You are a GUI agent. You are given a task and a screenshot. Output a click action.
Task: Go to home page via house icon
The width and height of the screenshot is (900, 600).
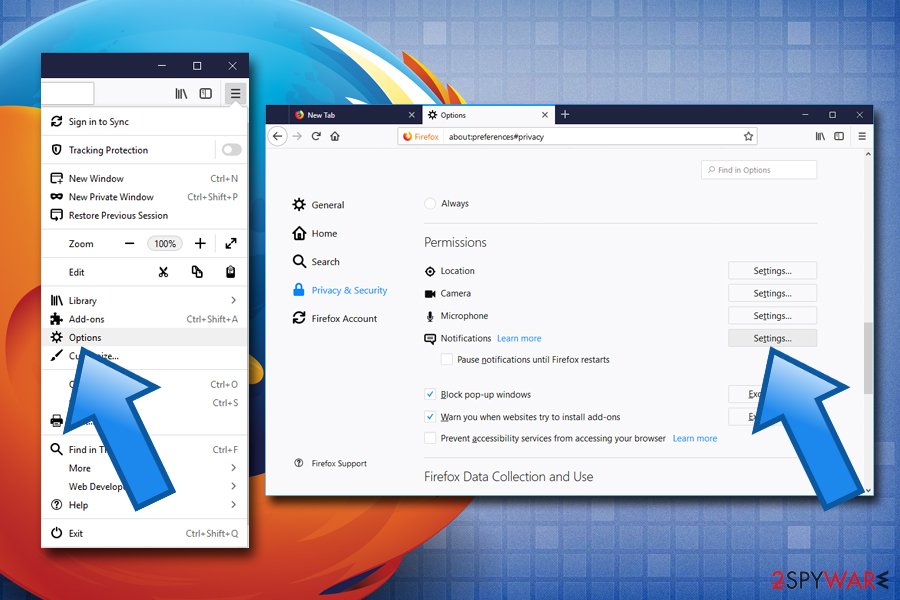(x=335, y=136)
